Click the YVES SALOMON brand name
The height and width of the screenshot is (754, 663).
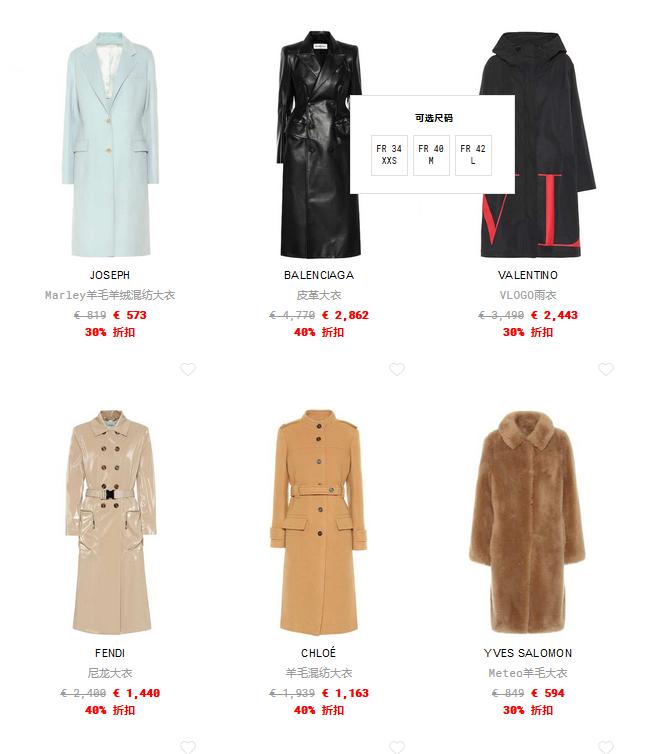(x=528, y=653)
